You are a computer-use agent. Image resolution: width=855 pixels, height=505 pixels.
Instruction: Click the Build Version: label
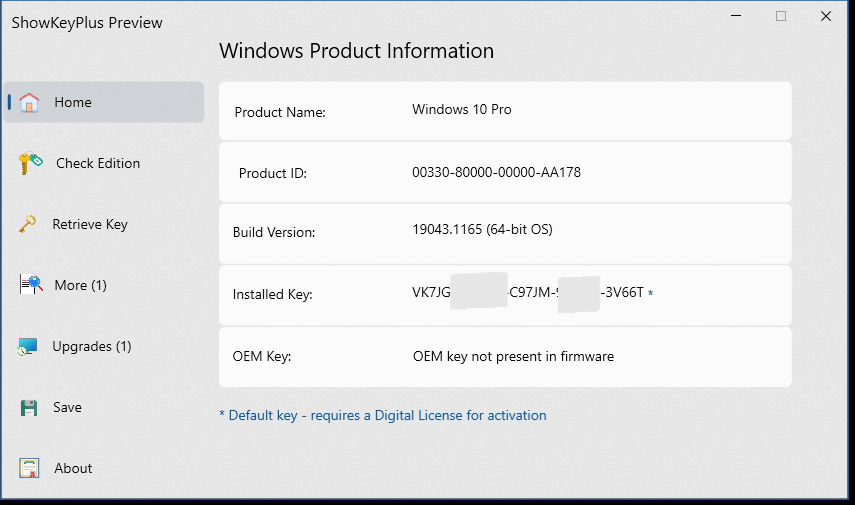pyautogui.click(x=274, y=232)
